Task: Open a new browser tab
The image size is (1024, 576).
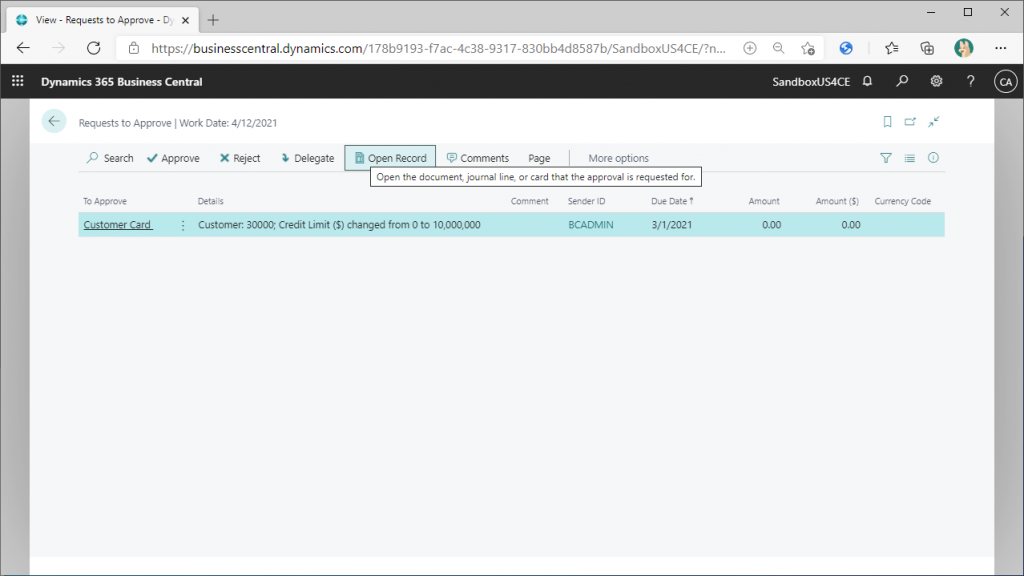Action: click(213, 20)
